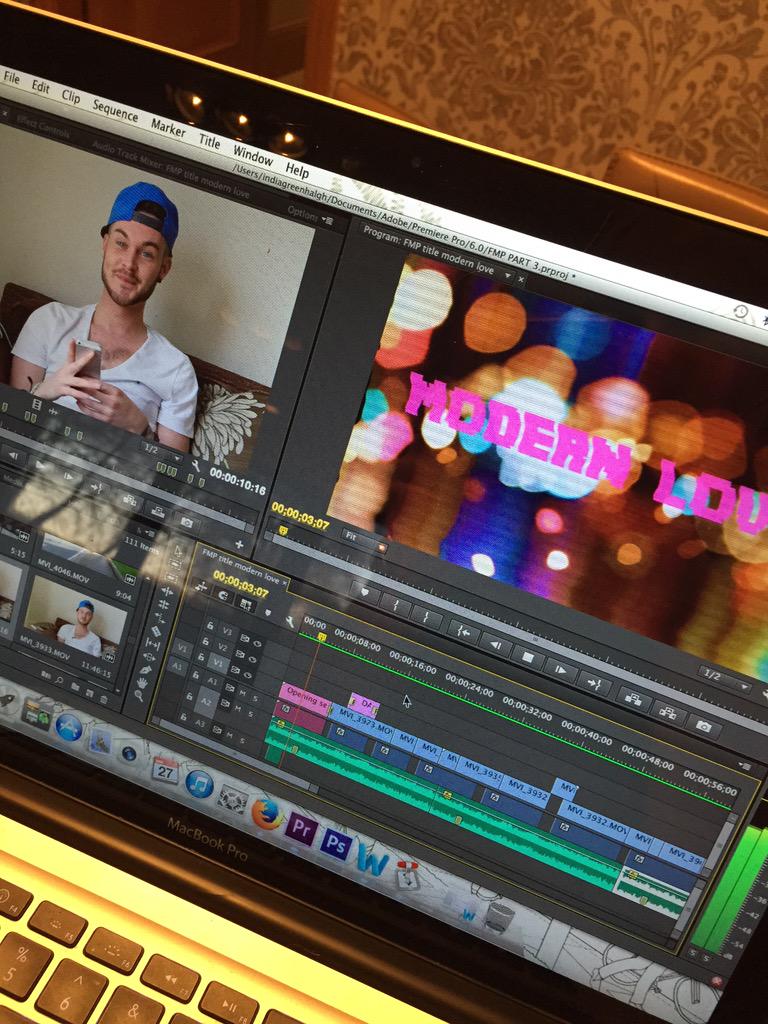The width and height of the screenshot is (768, 1024).
Task: Select the Pen tool
Action: 145,670
